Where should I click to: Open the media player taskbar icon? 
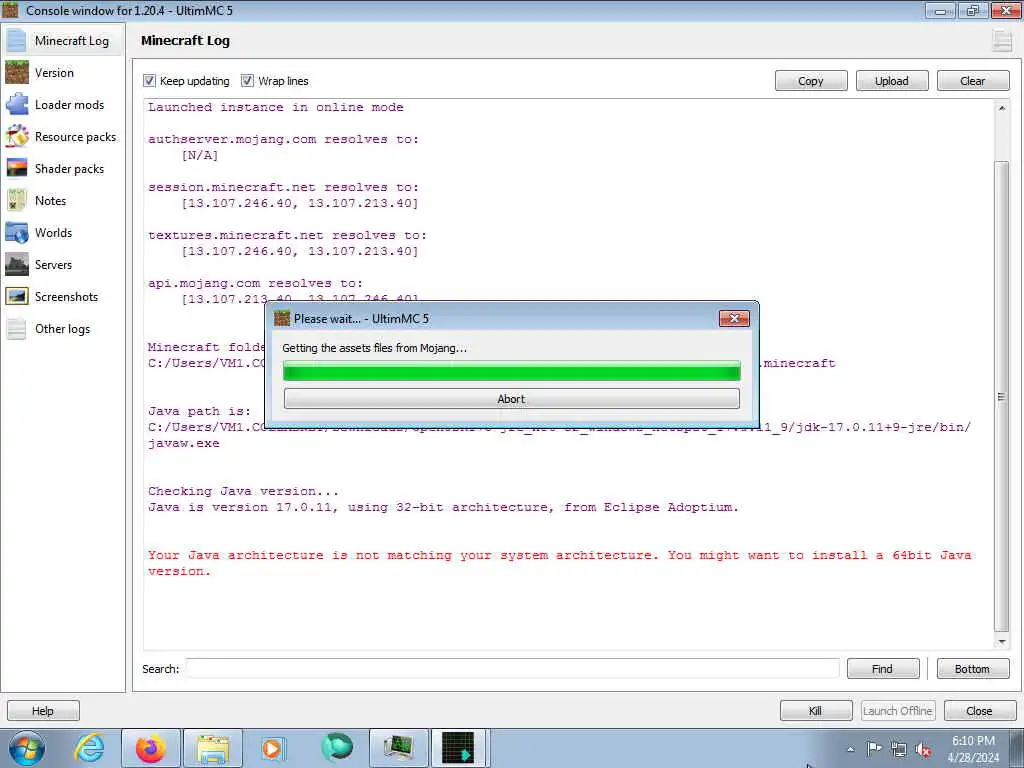[272, 748]
